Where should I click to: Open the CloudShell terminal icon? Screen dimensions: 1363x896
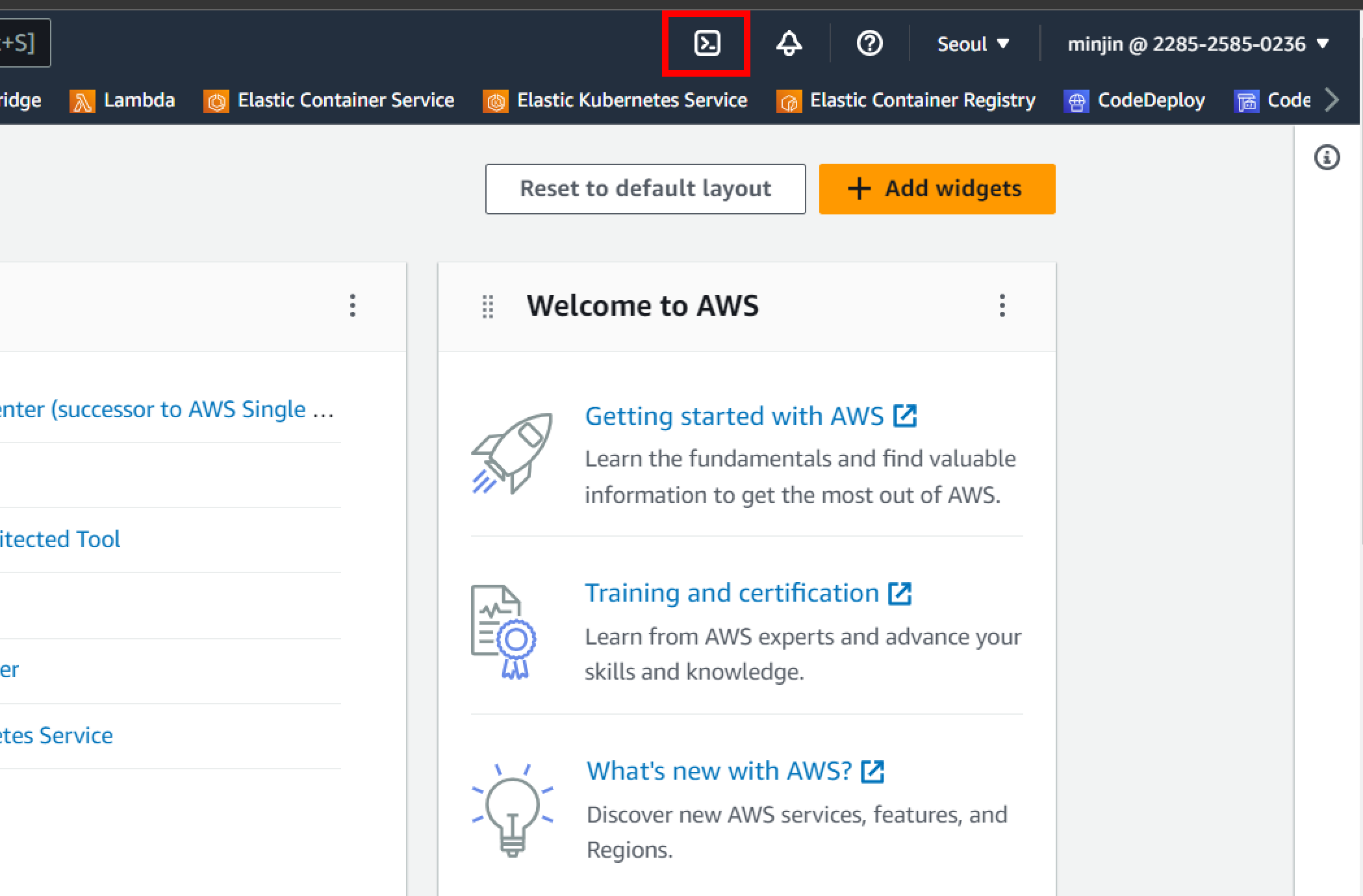point(706,44)
